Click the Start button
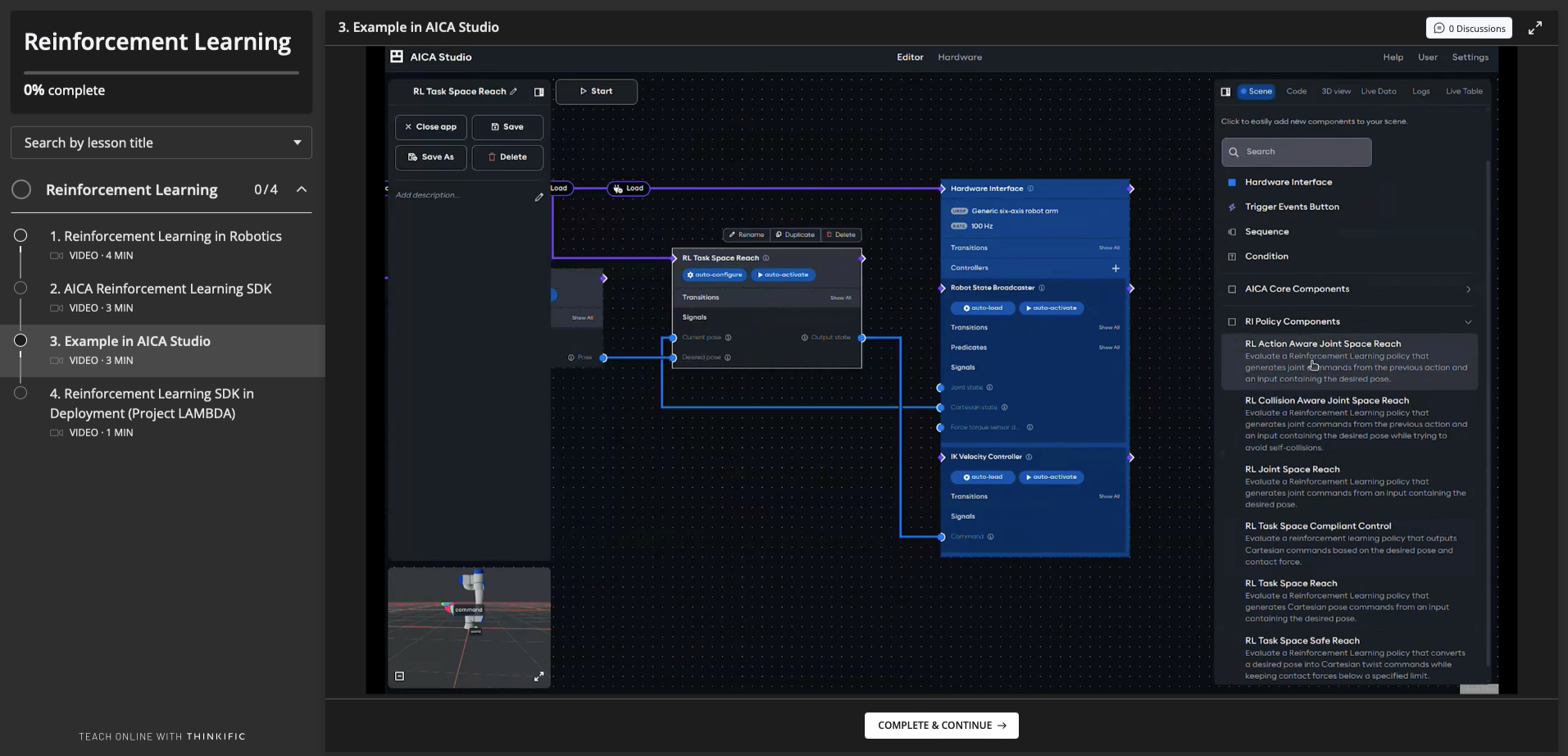 pos(596,91)
